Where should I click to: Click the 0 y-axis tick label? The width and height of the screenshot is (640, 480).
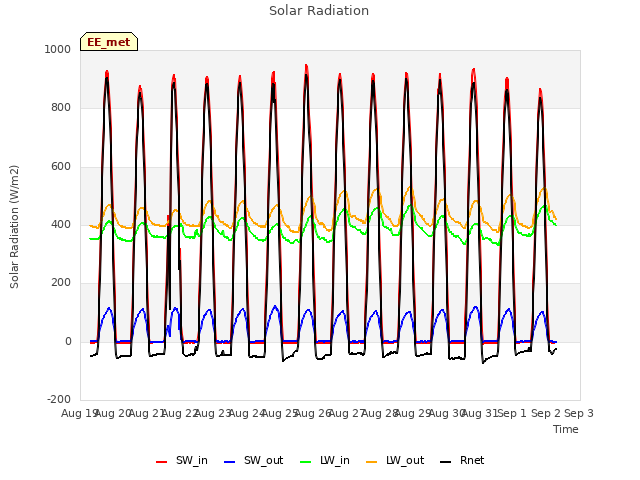click(x=68, y=341)
